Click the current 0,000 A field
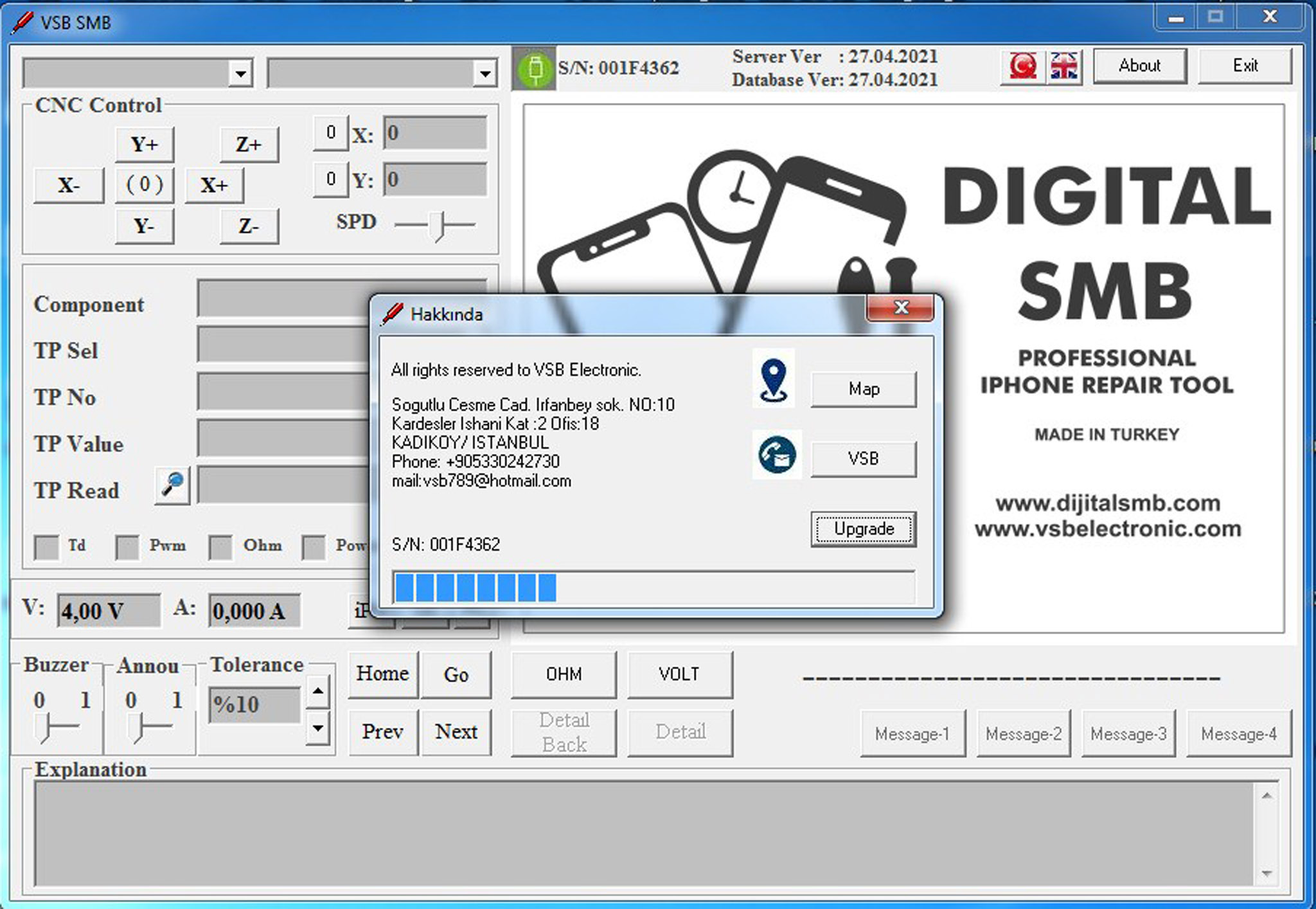This screenshot has height=909, width=1316. (254, 611)
